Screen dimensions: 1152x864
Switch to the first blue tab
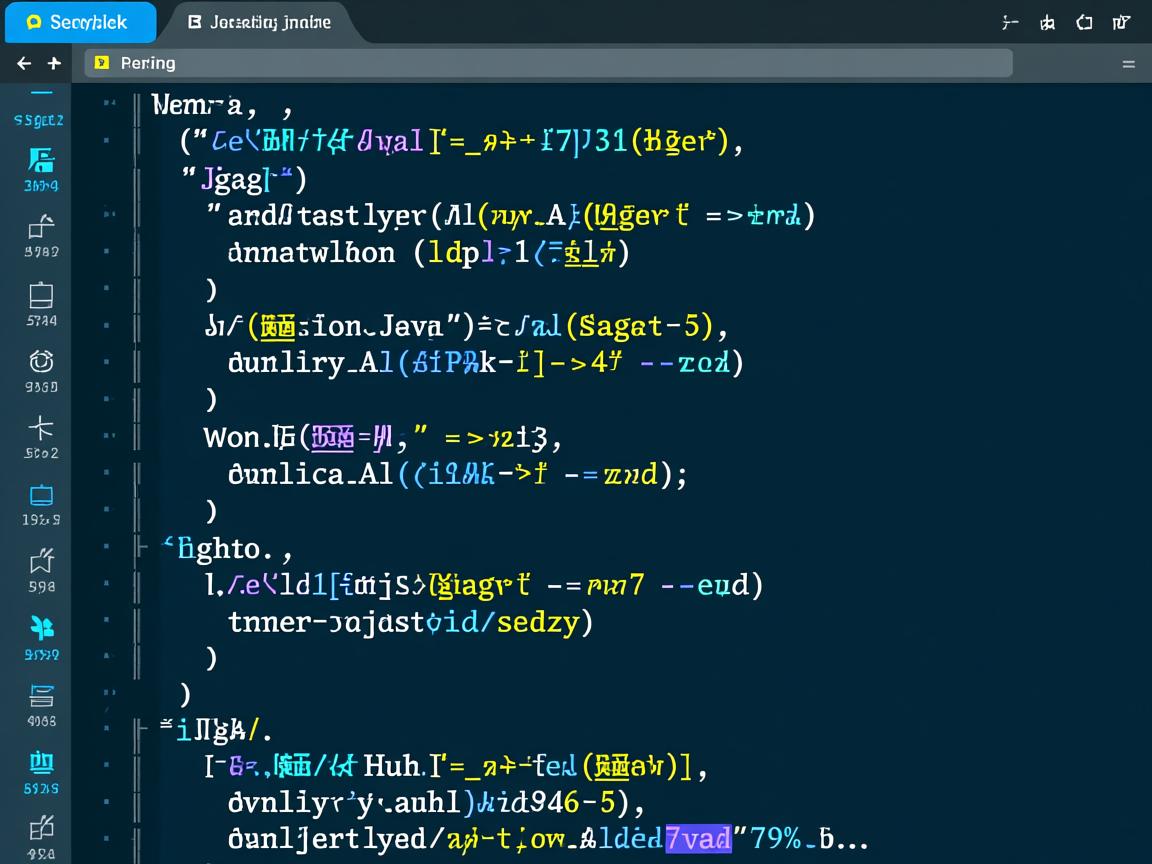(x=80, y=22)
